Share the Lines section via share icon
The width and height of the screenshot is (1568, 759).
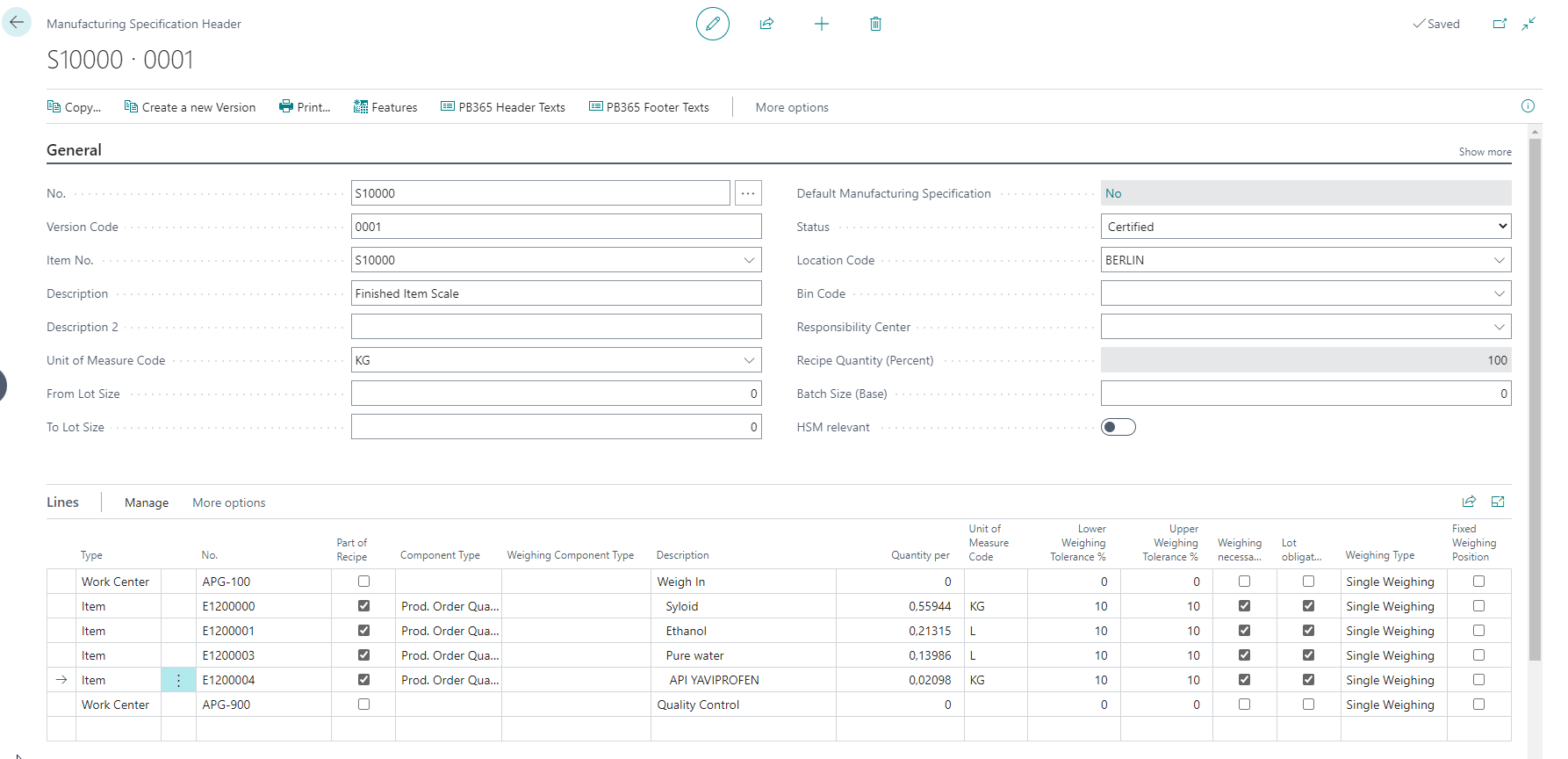[1469, 502]
